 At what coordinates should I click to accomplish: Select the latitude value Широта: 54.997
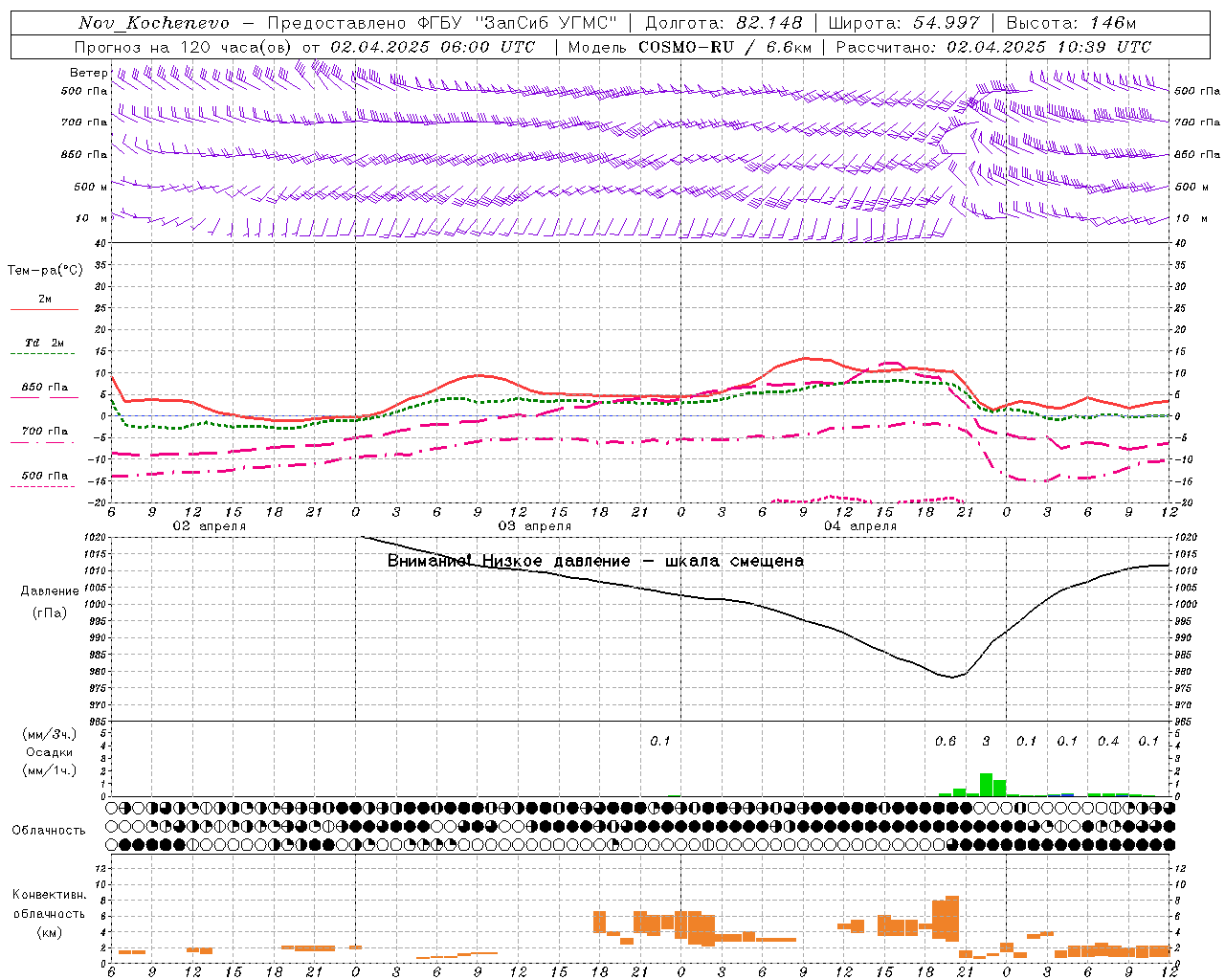(904, 23)
